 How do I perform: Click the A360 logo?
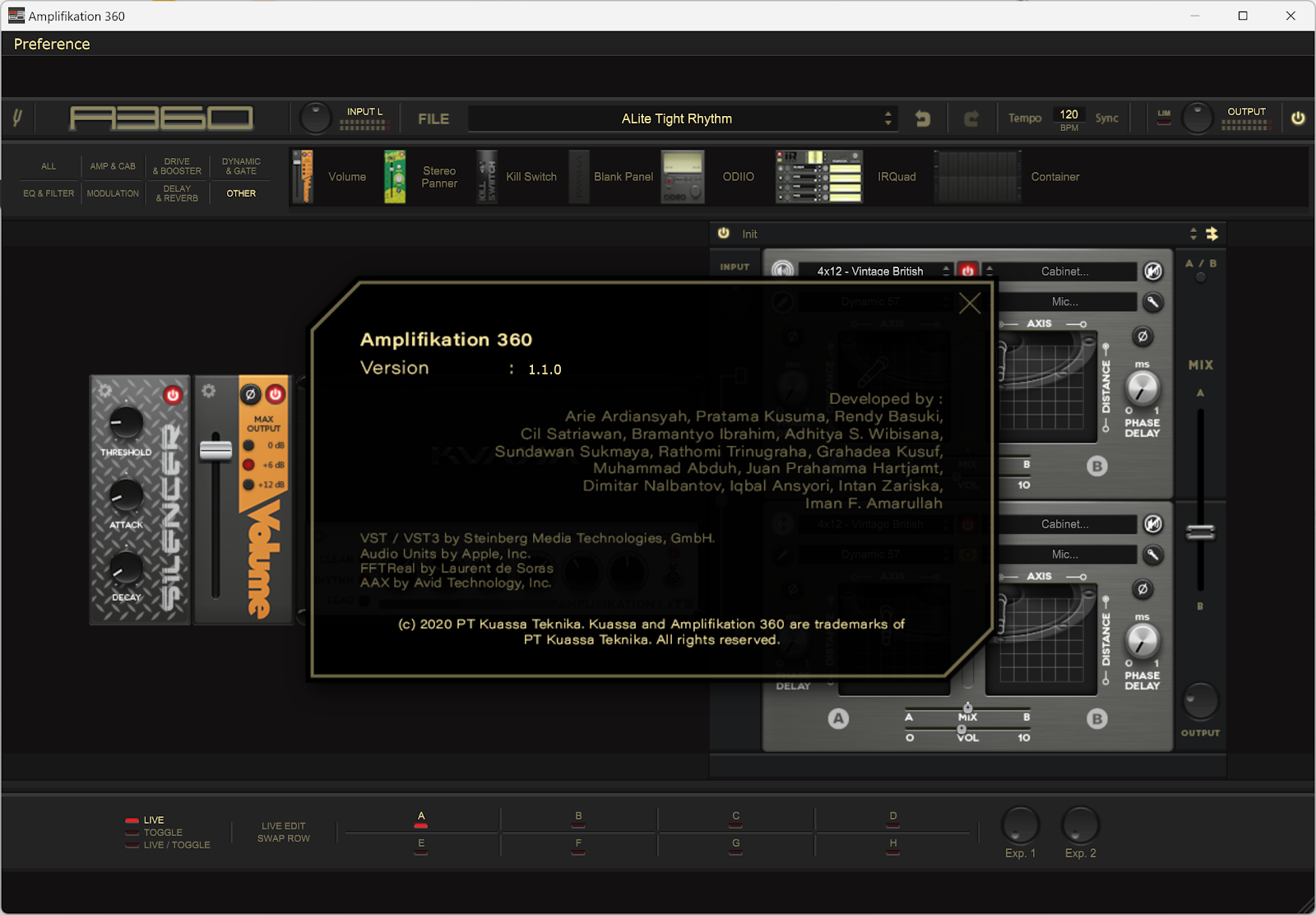click(161, 118)
